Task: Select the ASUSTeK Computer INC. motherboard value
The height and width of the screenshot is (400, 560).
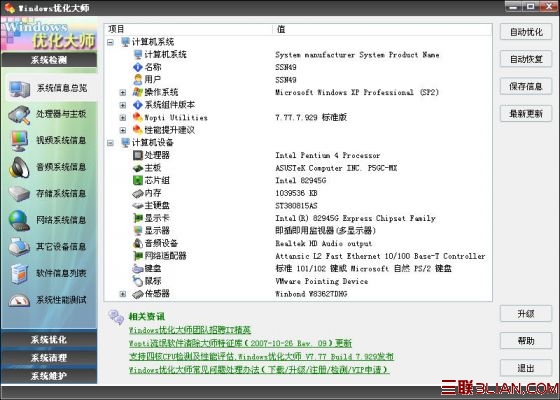Action: coord(336,168)
